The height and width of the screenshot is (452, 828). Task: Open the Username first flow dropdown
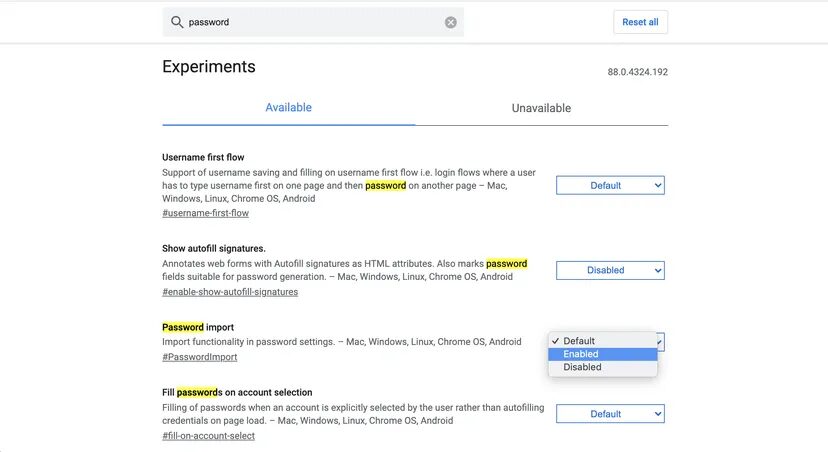pyautogui.click(x=610, y=185)
